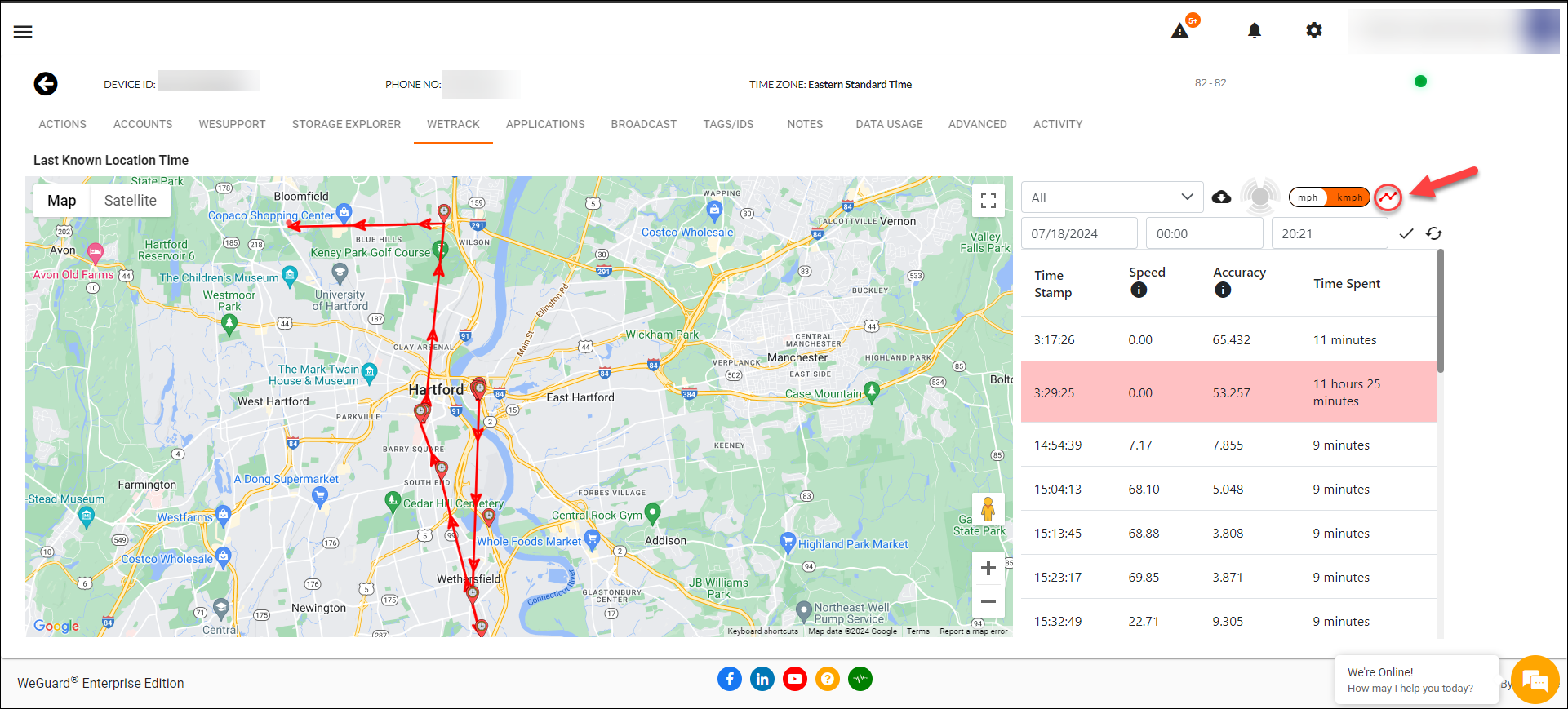Click the Accuracy info icon
The width and height of the screenshot is (1568, 709).
pyautogui.click(x=1223, y=290)
